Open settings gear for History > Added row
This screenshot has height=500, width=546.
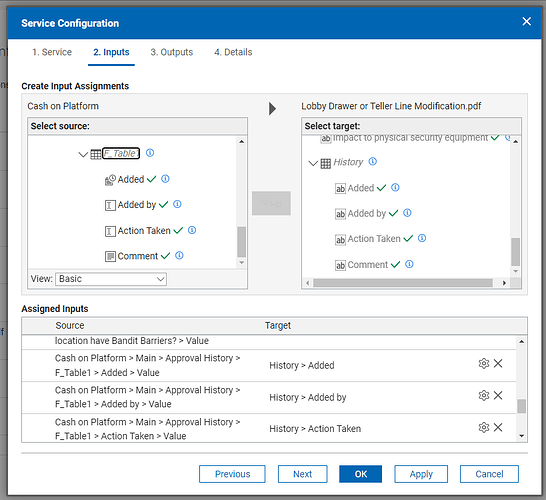tap(484, 364)
